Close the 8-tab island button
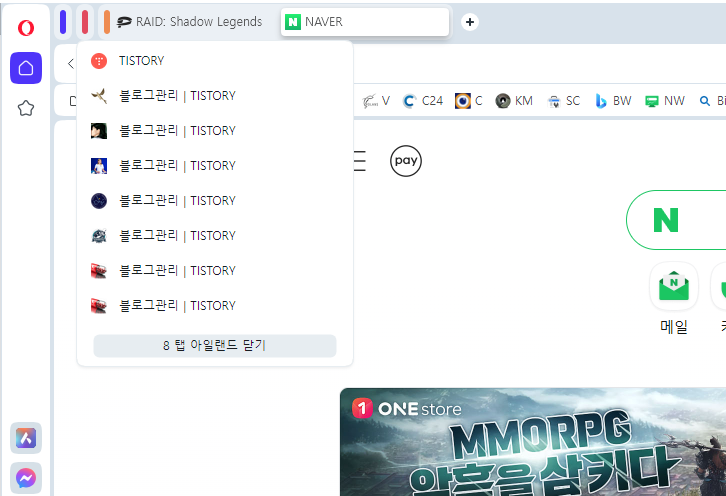Image resolution: width=726 pixels, height=496 pixels. [215, 345]
